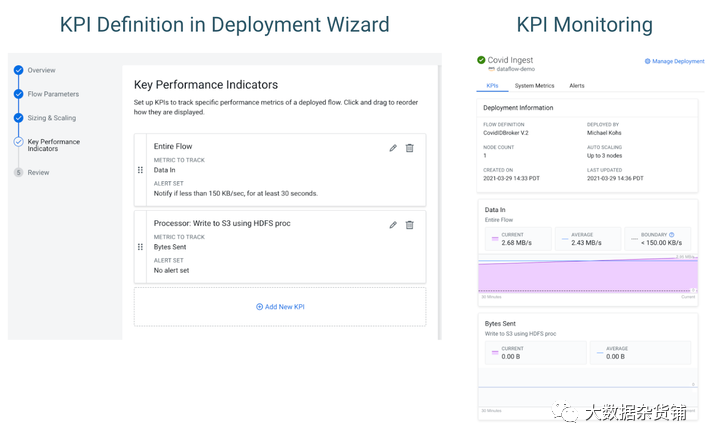
Task: Go to Overview wizard step
Action: [41, 70]
